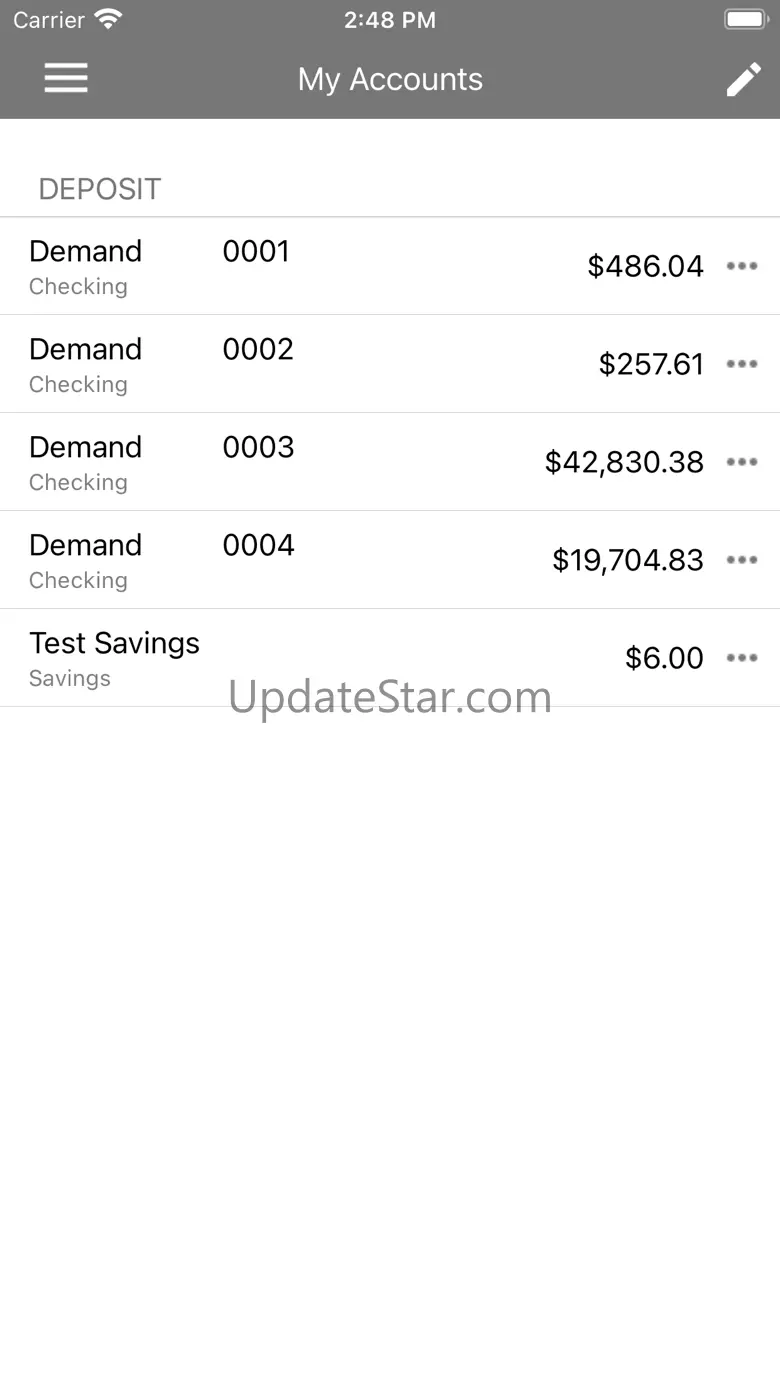Viewport: 780px width, 1387px height.
Task: Open the hamburger navigation menu
Action: click(66, 79)
